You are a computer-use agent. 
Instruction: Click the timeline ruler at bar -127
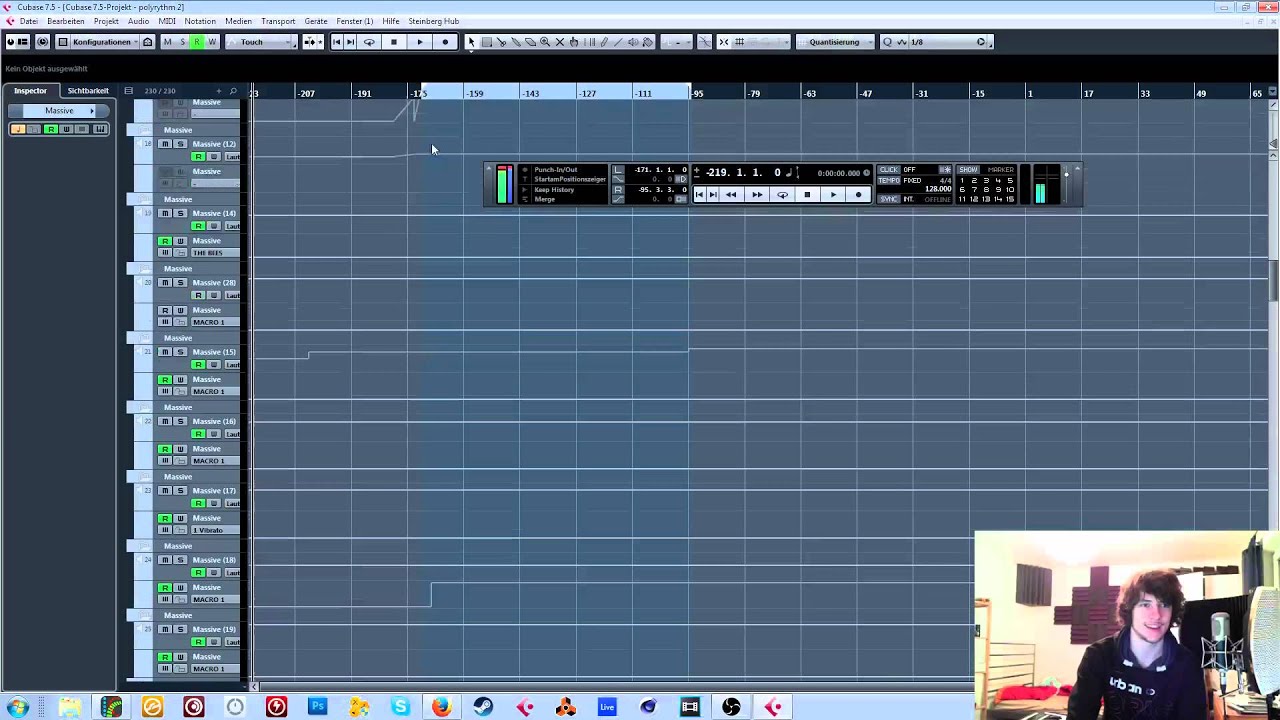588,93
